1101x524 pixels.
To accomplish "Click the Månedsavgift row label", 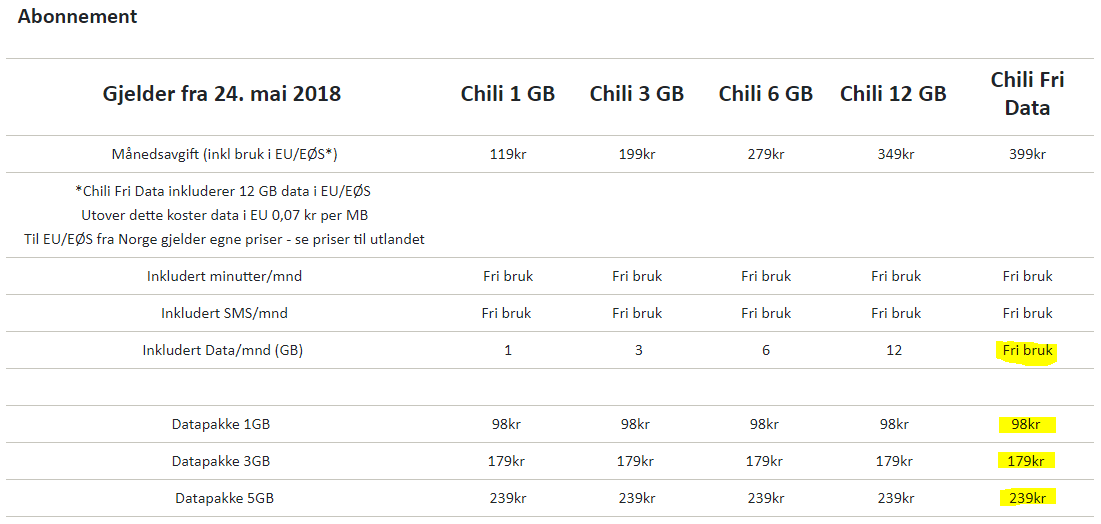I will pos(225,155).
